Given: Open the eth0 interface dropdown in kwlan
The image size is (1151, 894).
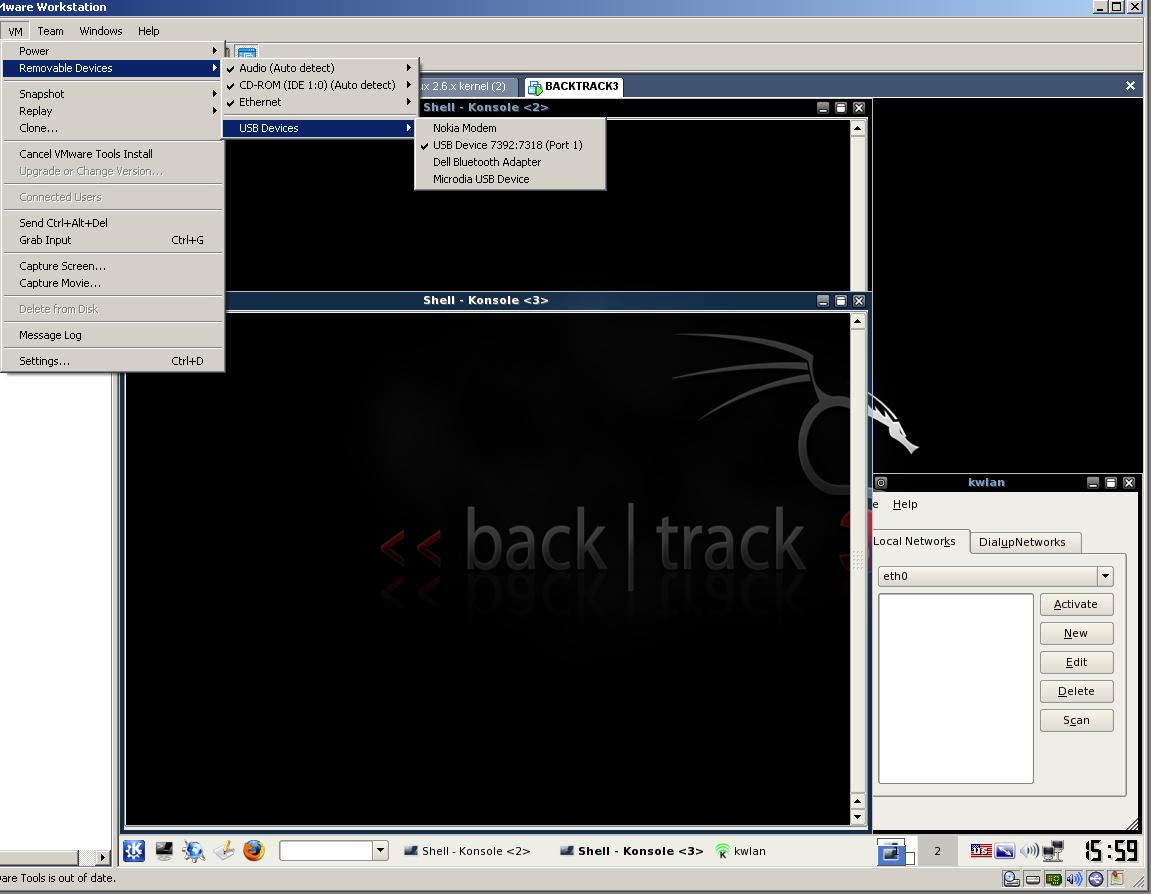Looking at the screenshot, I should 1105,576.
